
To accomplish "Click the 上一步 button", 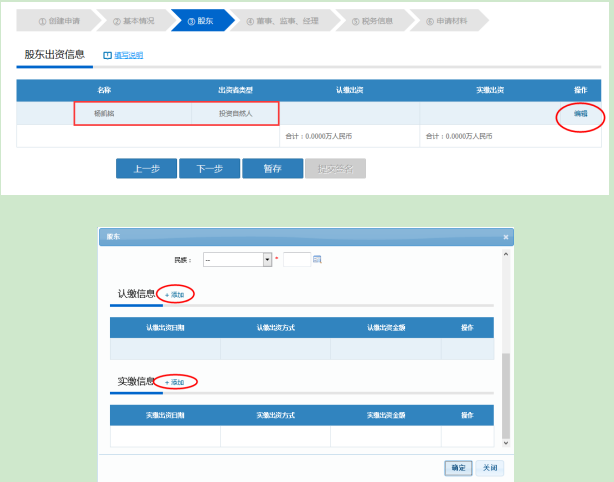I will (146, 168).
